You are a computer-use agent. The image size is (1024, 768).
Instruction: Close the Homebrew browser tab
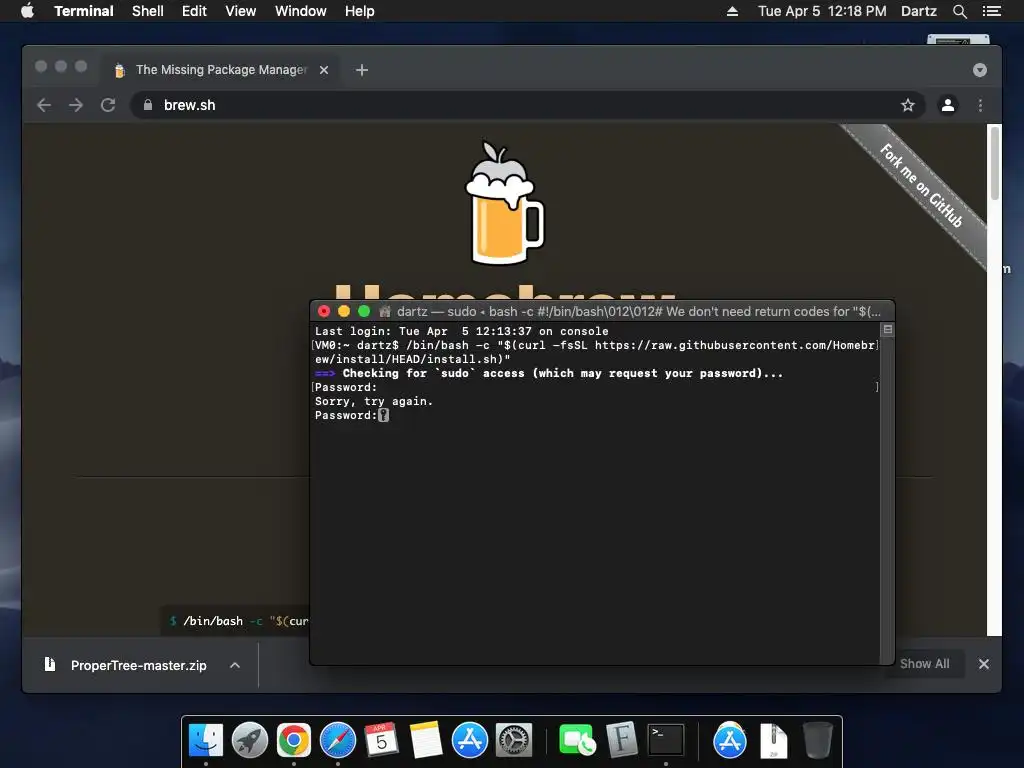click(324, 70)
